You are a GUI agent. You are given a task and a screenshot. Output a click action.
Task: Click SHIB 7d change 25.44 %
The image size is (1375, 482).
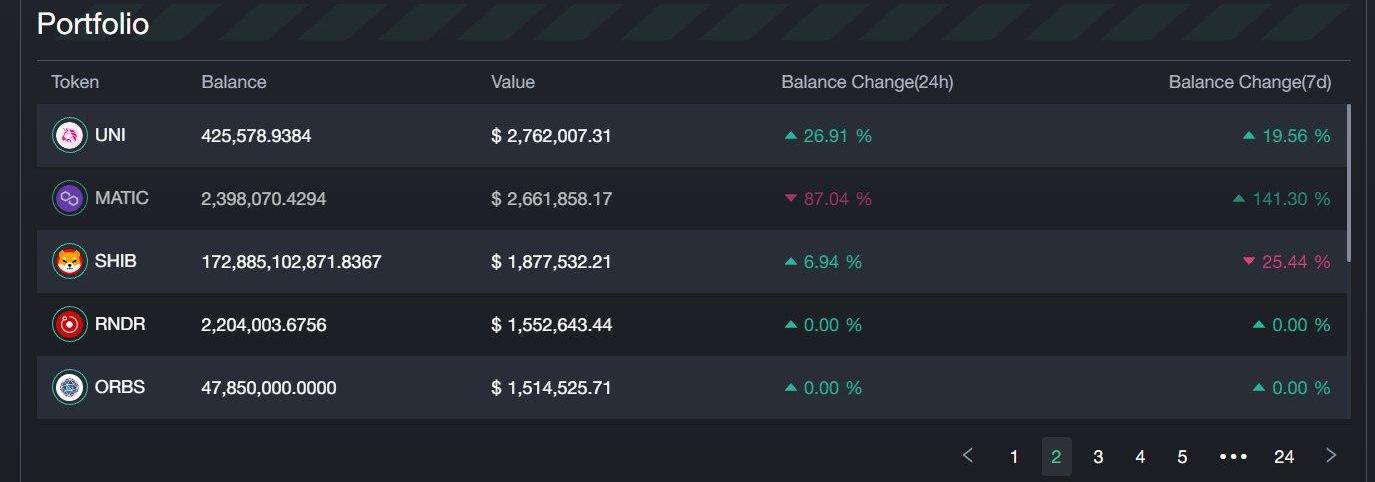click(1286, 262)
